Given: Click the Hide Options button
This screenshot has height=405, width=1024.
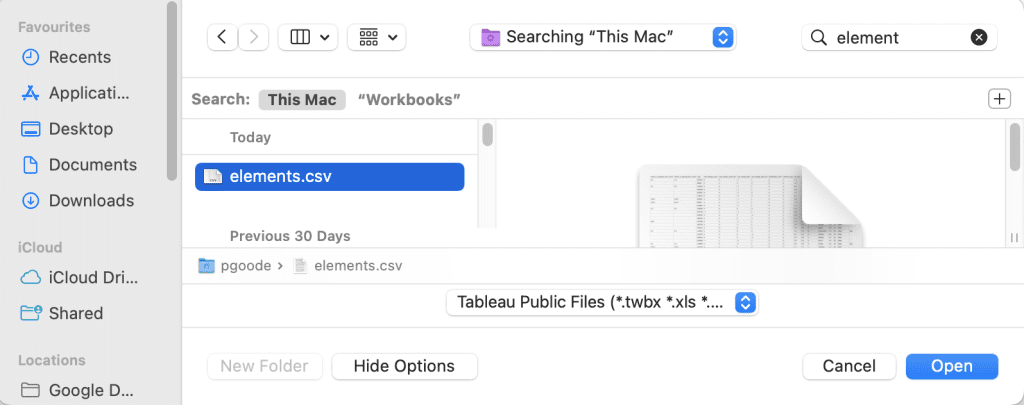Looking at the screenshot, I should pyautogui.click(x=404, y=366).
